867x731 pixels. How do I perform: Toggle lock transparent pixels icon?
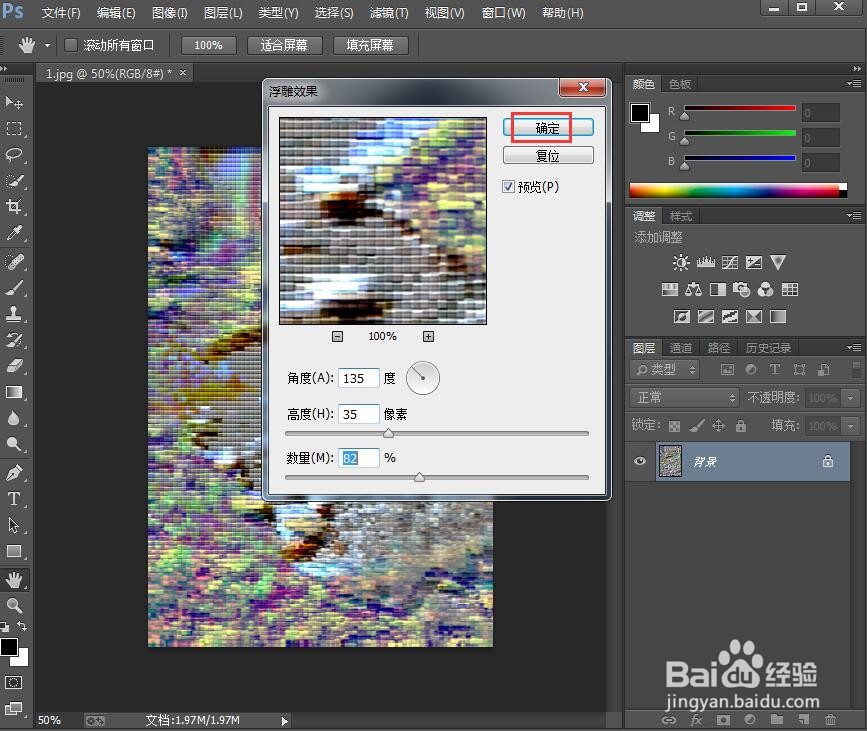[674, 426]
